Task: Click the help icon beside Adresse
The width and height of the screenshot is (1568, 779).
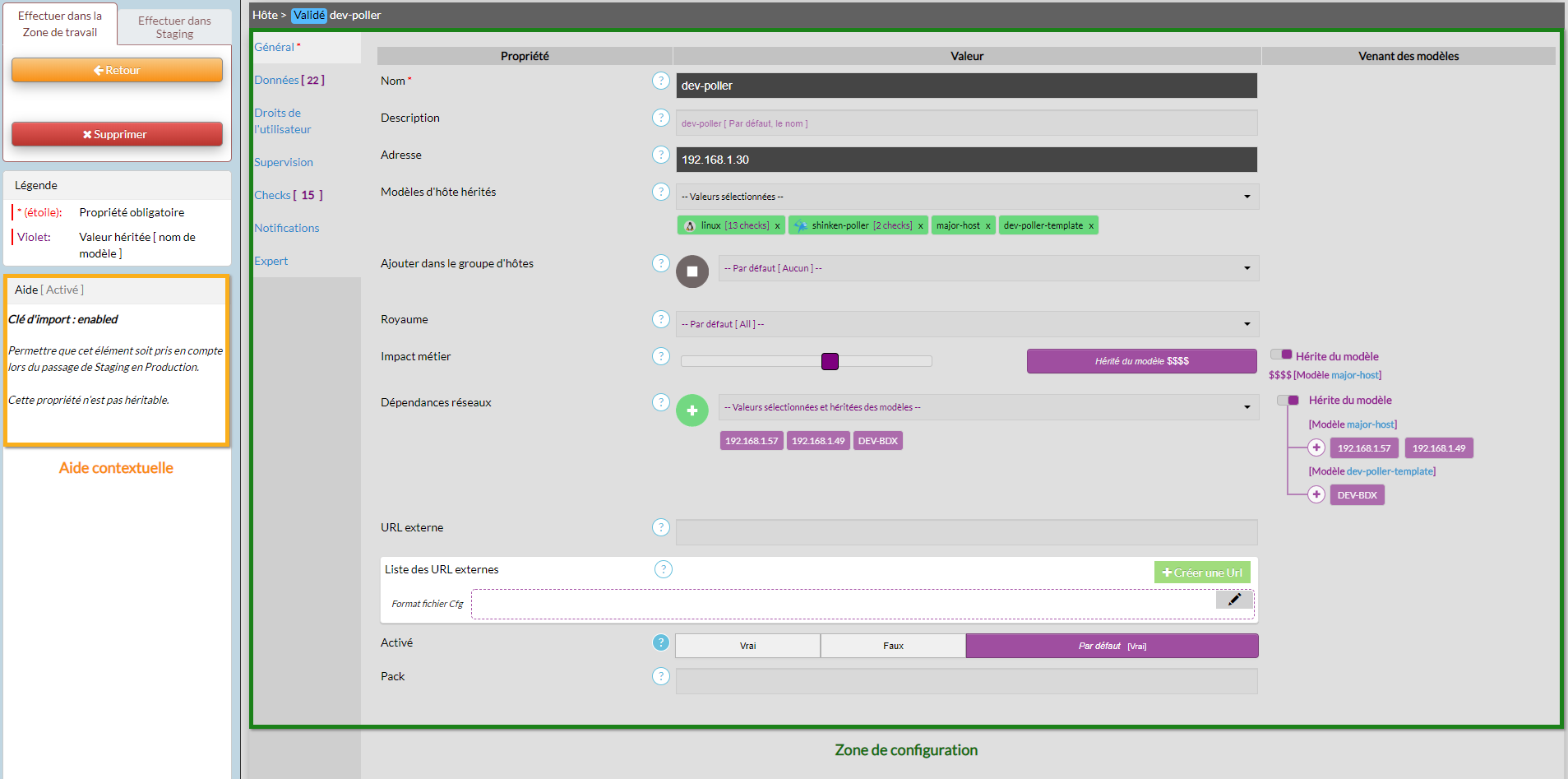Action: 660,155
